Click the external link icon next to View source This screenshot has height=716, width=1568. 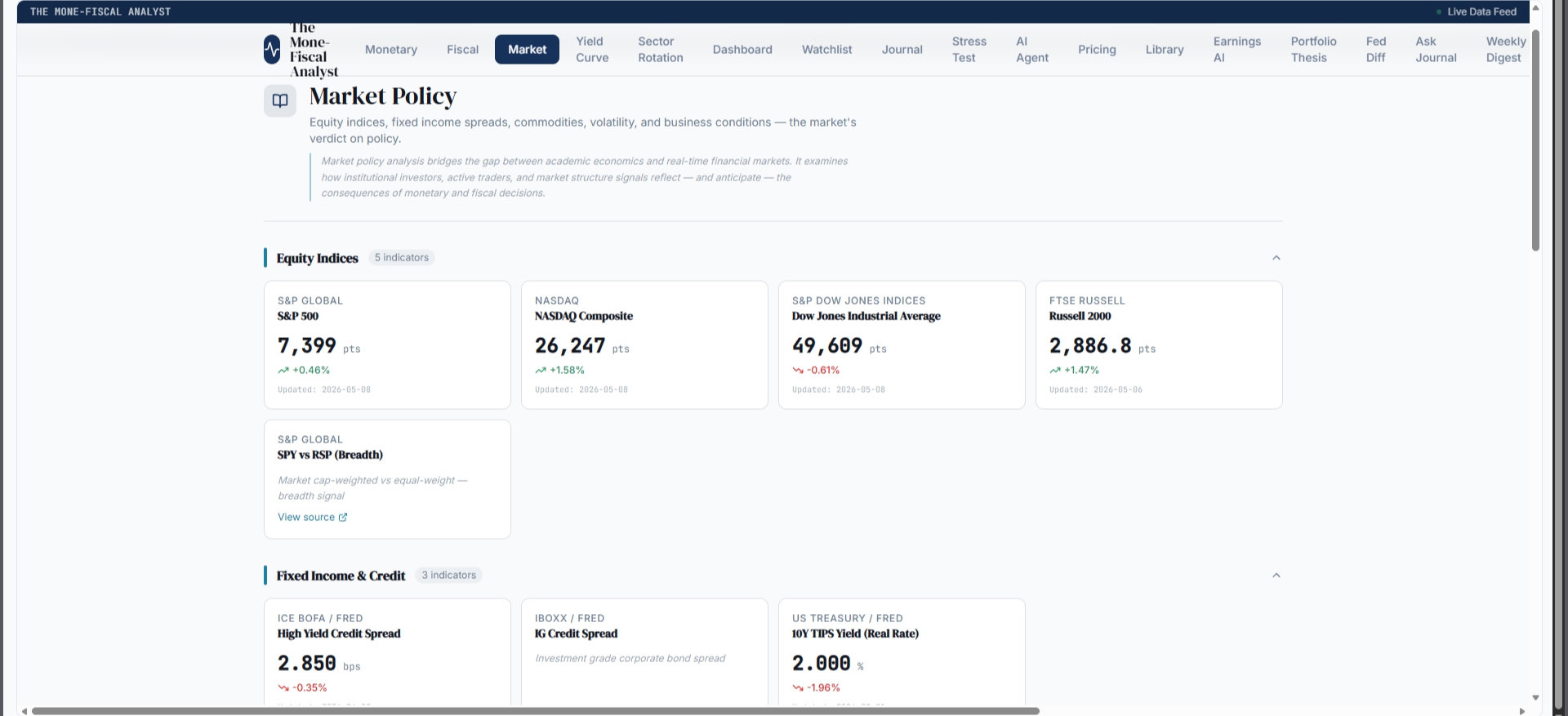343,518
